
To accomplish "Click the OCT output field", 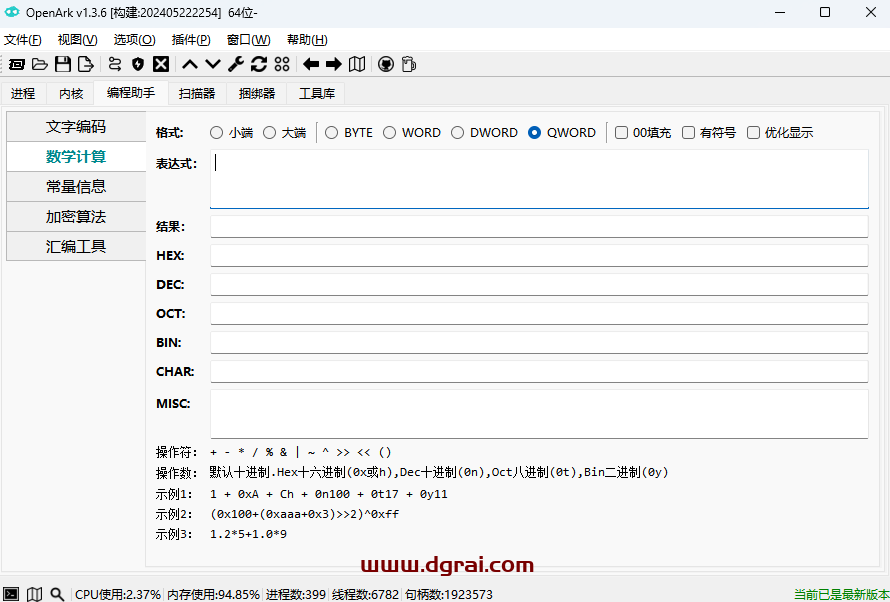I will tap(539, 313).
